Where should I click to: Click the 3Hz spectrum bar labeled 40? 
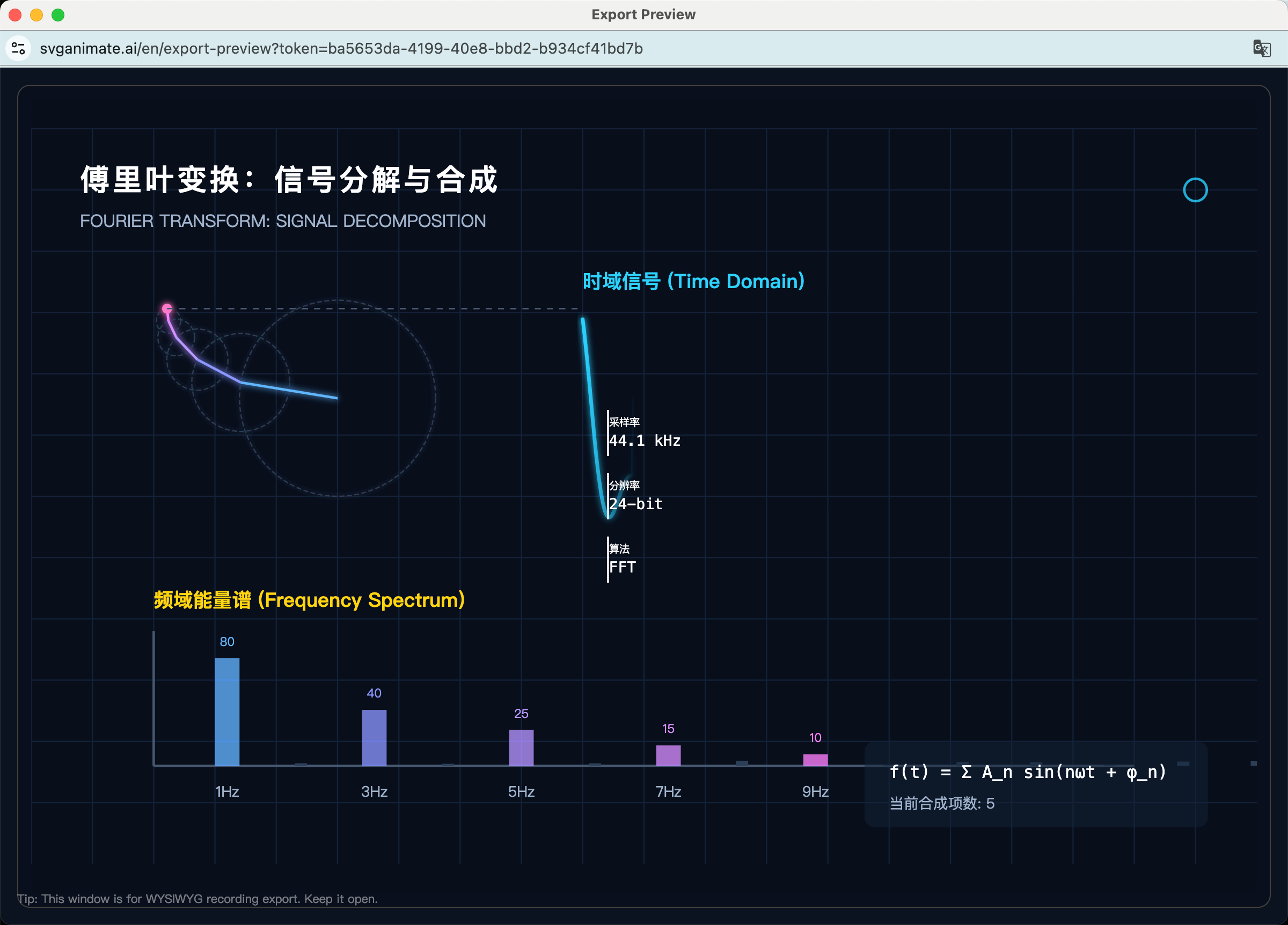click(x=374, y=737)
